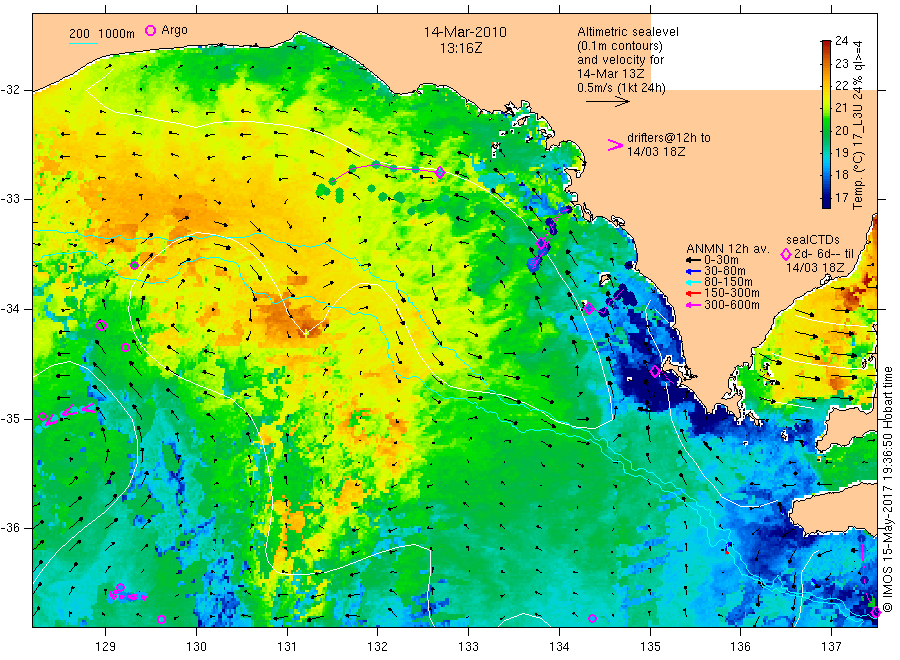Click the seal CTD diamond near 133.8E, -33.4
Image resolution: width=900 pixels, height=660 pixels.
pos(541,243)
